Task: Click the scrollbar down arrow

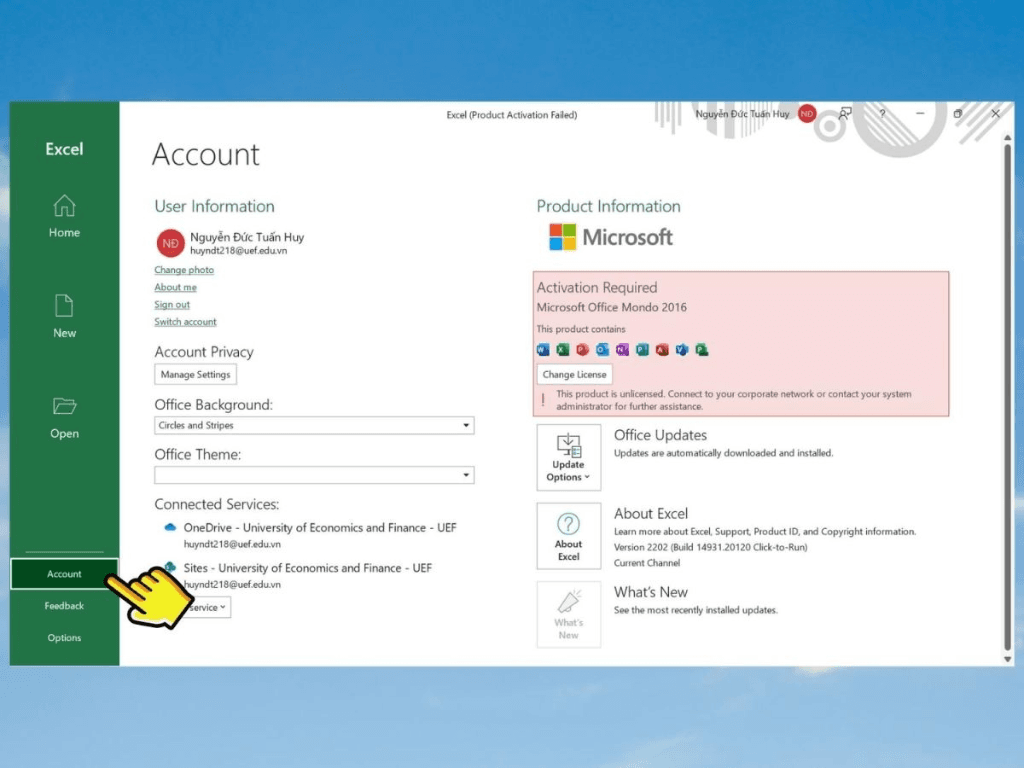Action: coord(1007,659)
